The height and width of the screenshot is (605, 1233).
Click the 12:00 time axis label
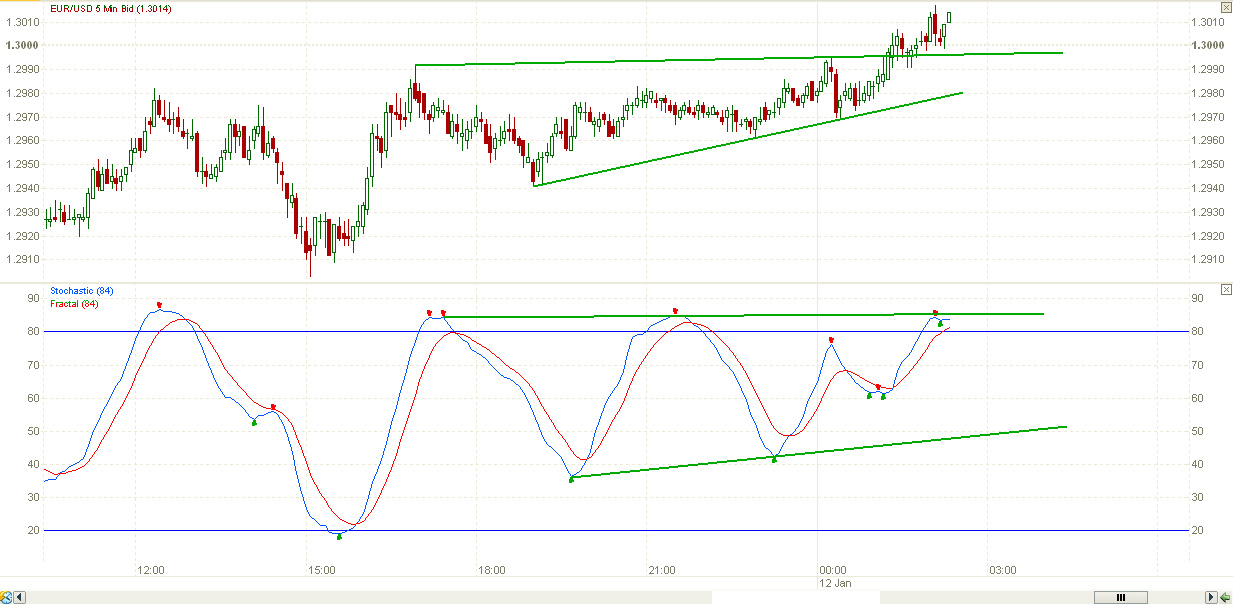(x=151, y=571)
